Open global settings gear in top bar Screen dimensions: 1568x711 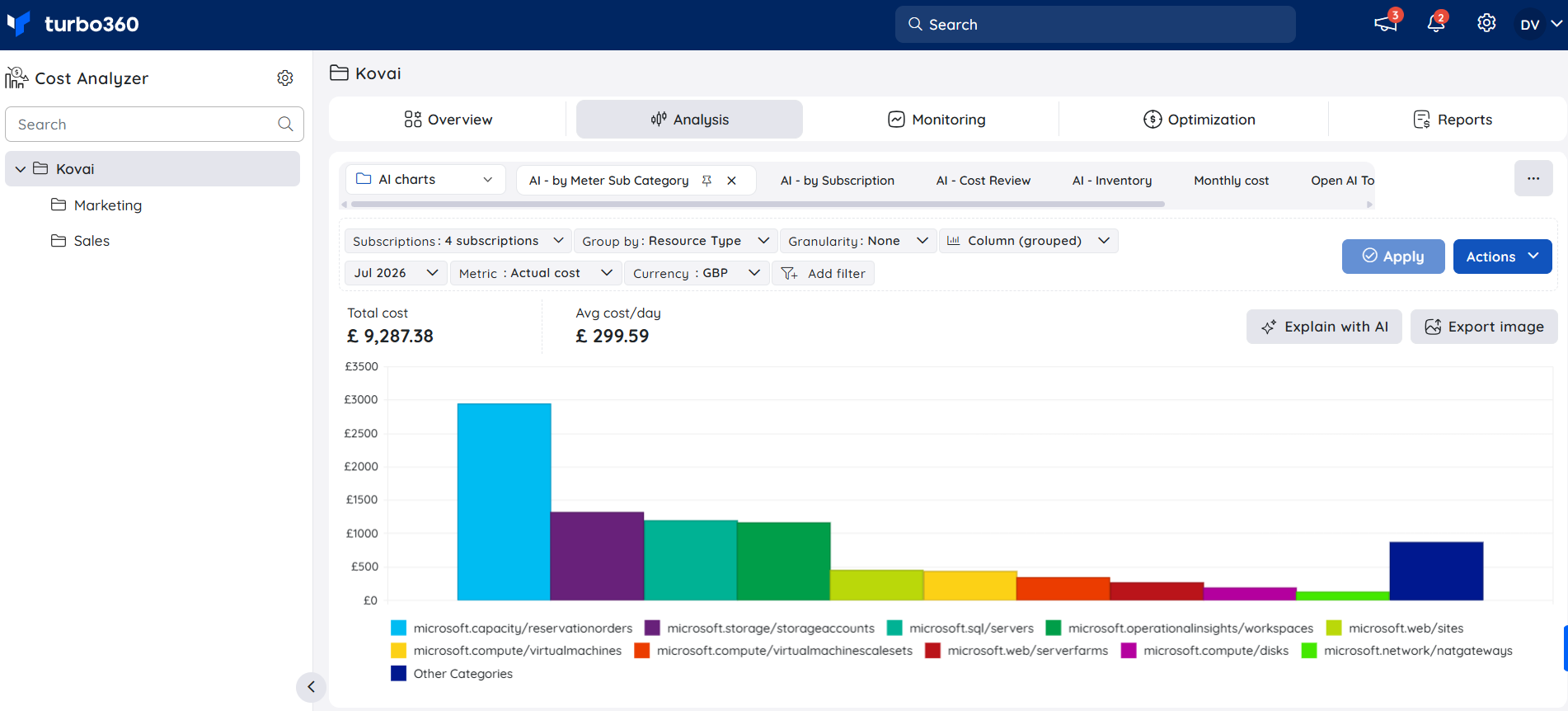(1486, 23)
